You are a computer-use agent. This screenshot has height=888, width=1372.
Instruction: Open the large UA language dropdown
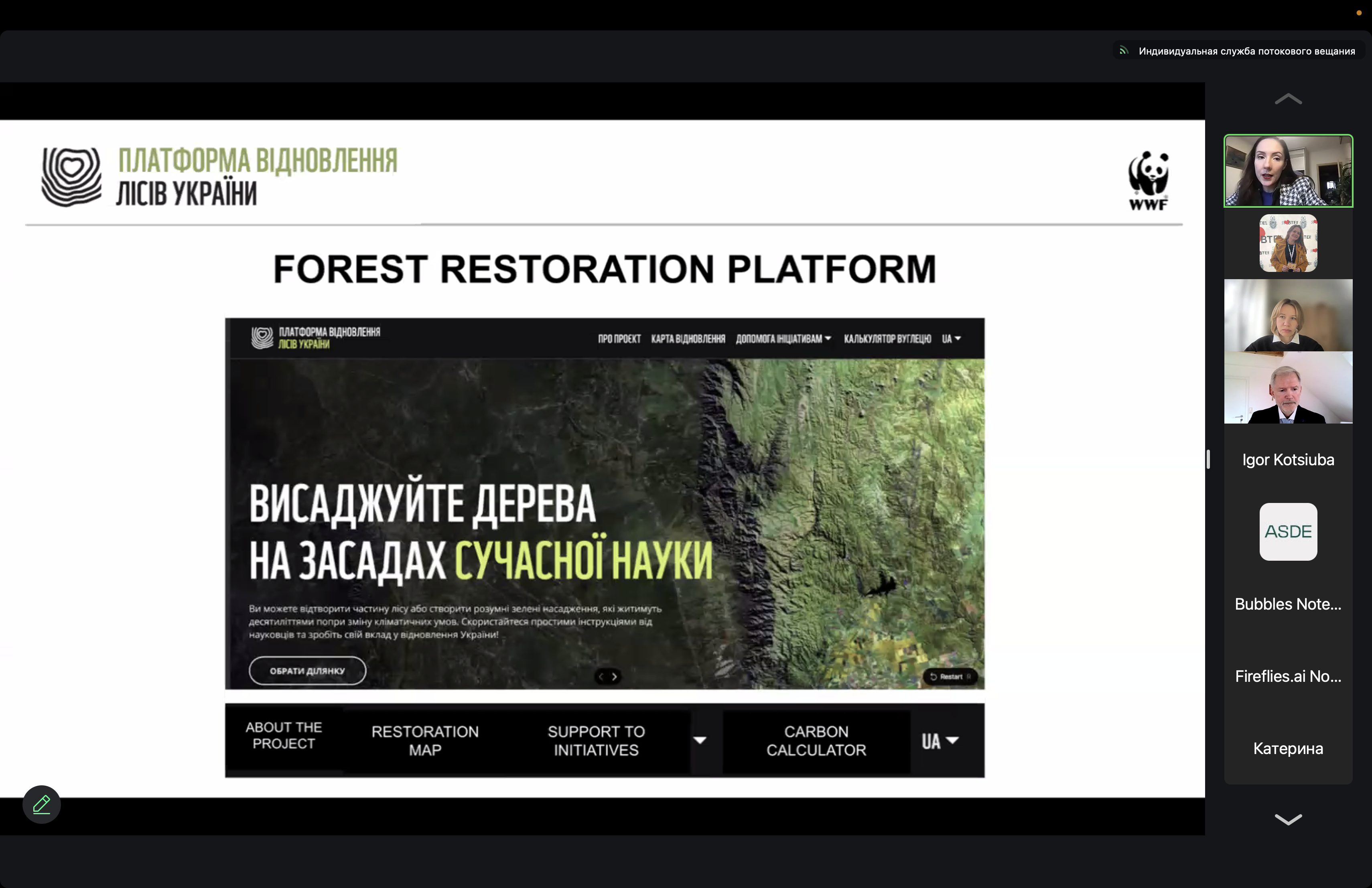pos(940,741)
